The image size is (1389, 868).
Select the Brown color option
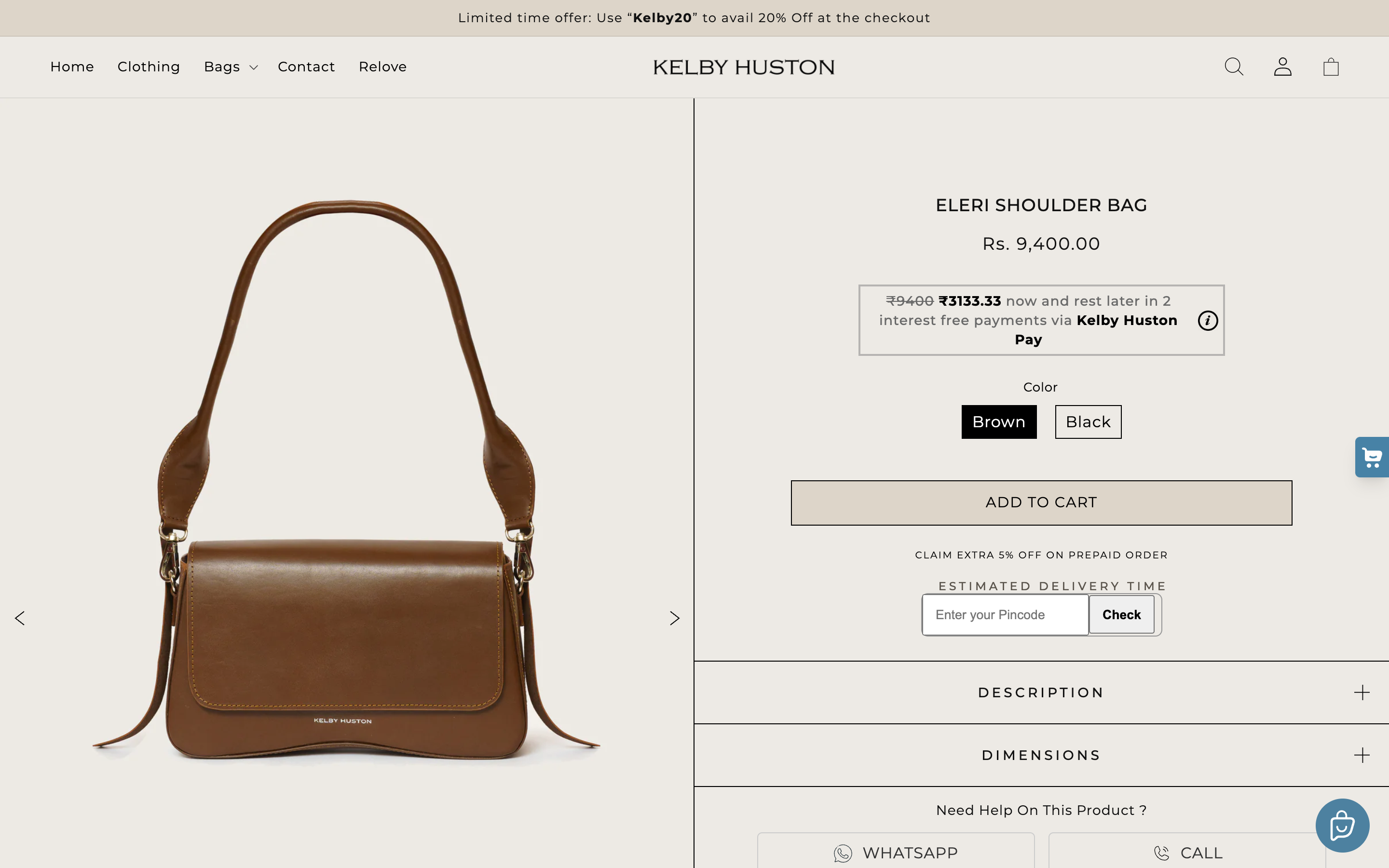999,422
